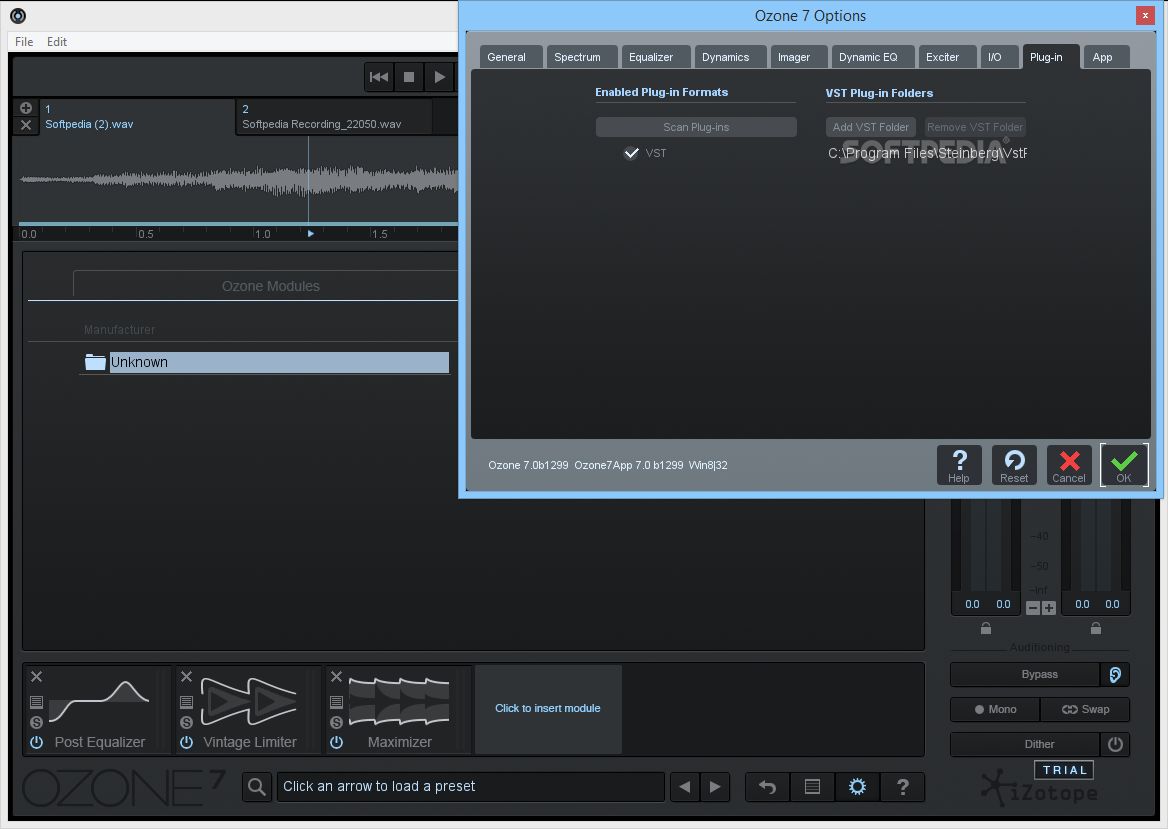This screenshot has width=1168, height=829.
Task: Toggle gain match ear icon beside Bypass
Action: (1115, 674)
